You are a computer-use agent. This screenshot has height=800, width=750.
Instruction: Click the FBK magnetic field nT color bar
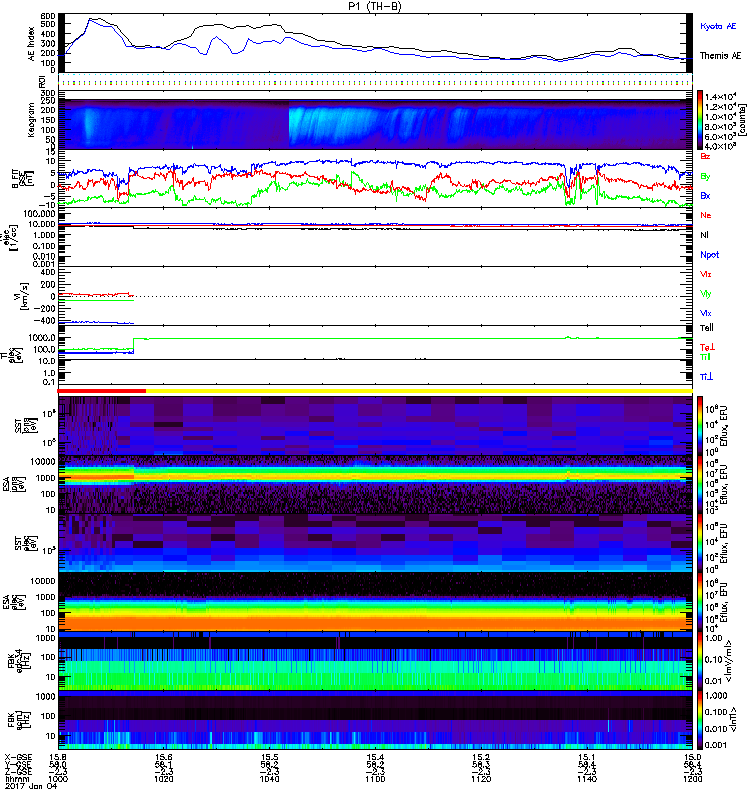point(700,719)
